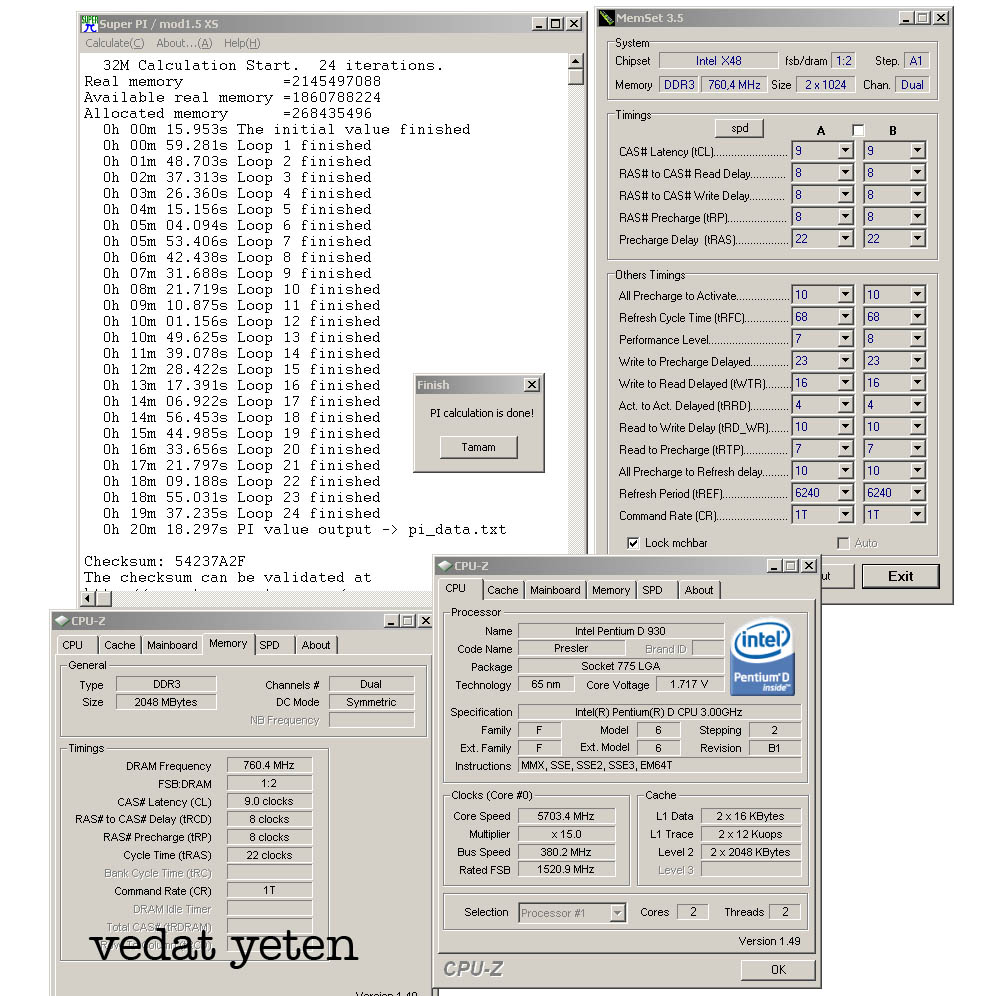Click Multiplier x 15.0 value
The image size is (995, 996).
click(x=566, y=834)
